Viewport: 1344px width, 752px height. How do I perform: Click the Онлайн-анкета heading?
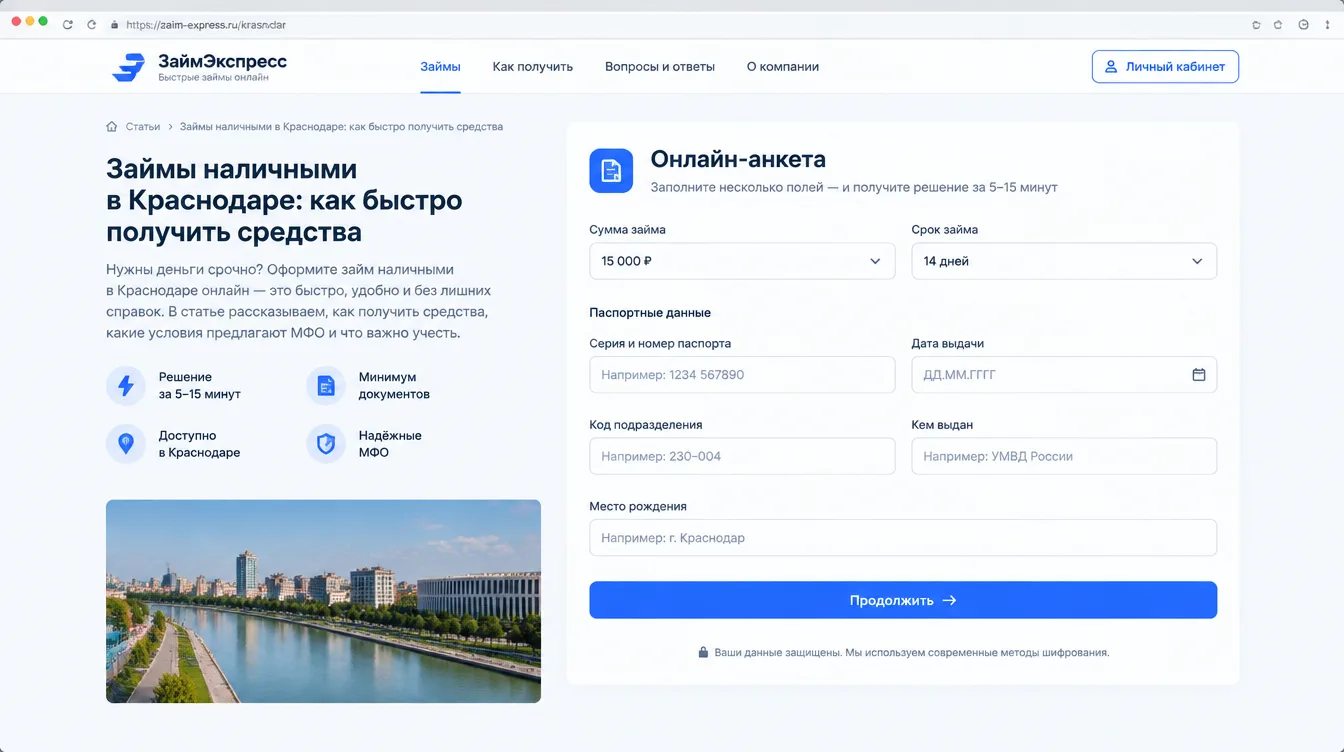pyautogui.click(x=738, y=159)
